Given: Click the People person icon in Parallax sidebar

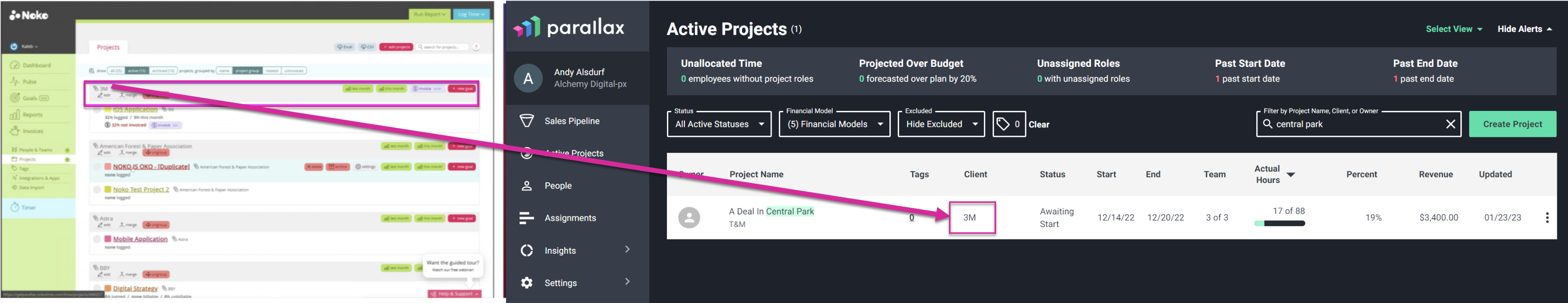Looking at the screenshot, I should [526, 185].
